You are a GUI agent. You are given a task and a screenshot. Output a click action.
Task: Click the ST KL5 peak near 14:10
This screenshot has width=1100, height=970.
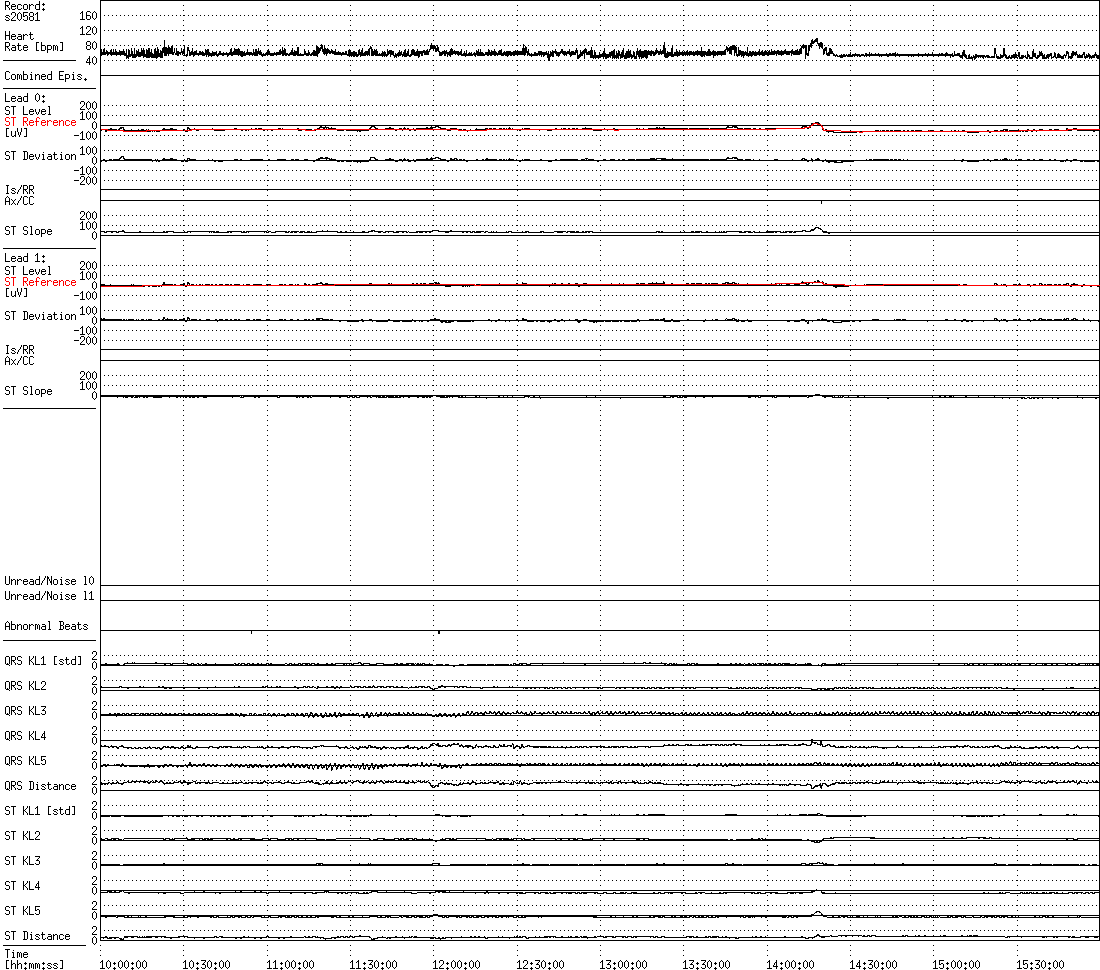point(817,913)
